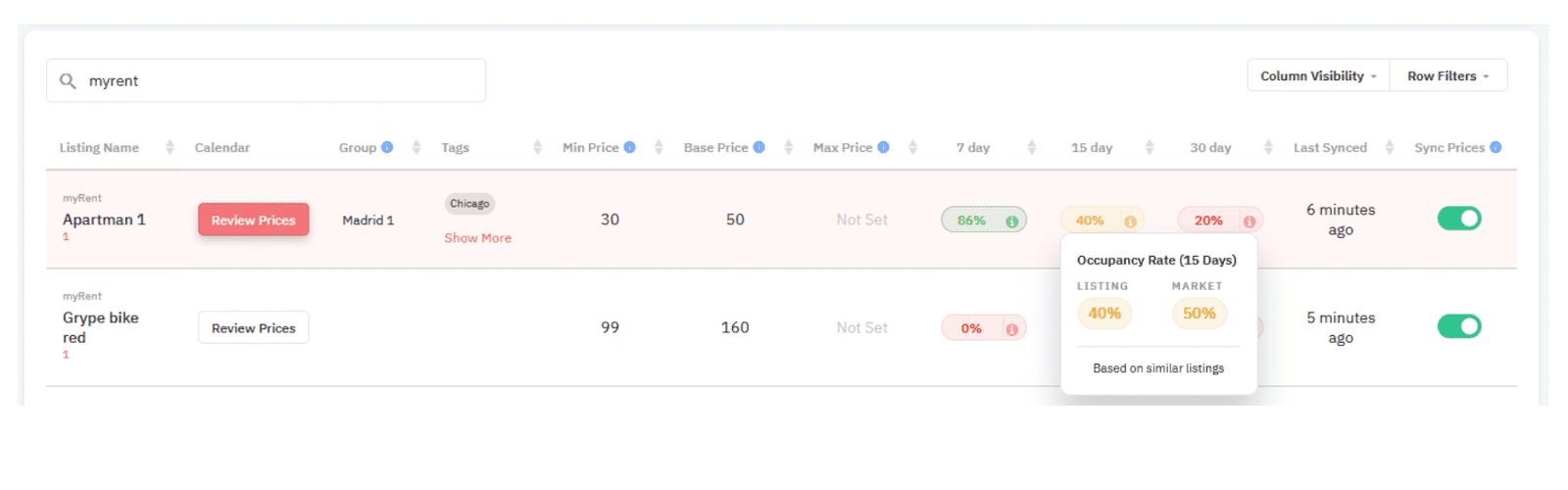Sort by Min Price column arrows
This screenshot has height=490, width=1568.
tap(659, 147)
